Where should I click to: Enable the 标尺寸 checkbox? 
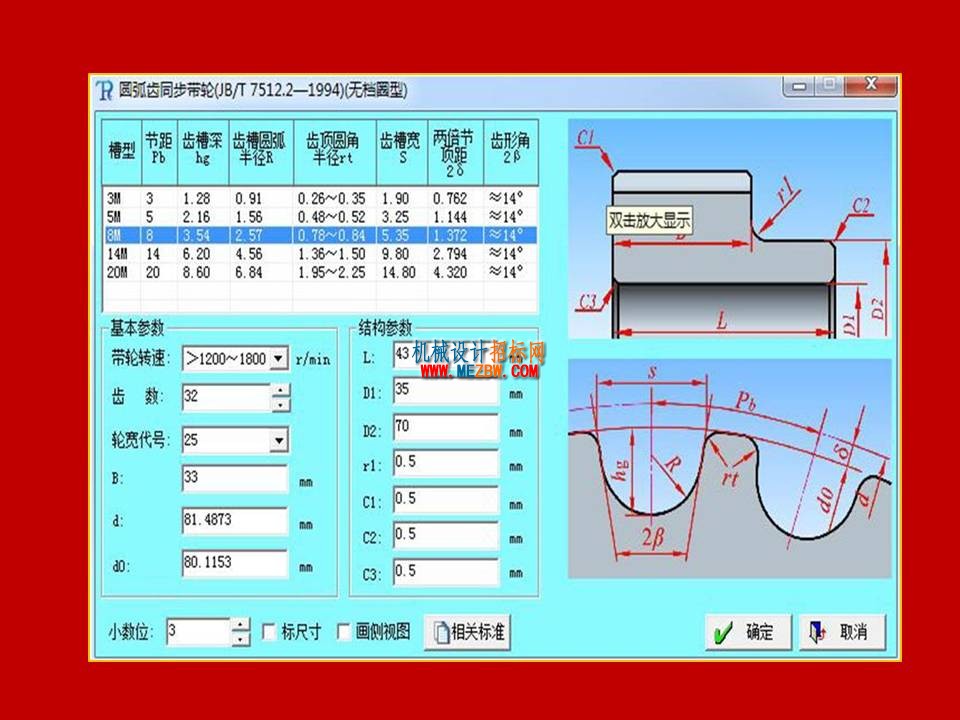tap(268, 631)
